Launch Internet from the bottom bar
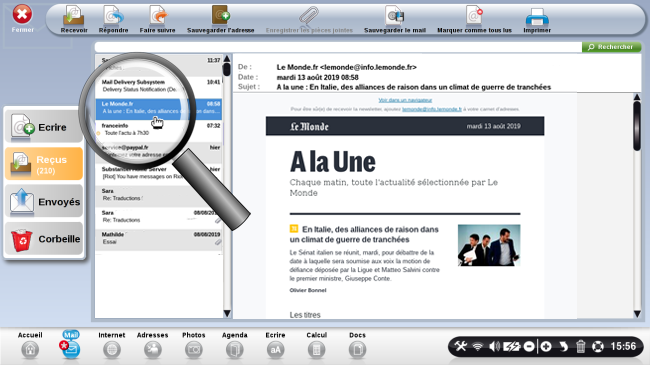 112,345
